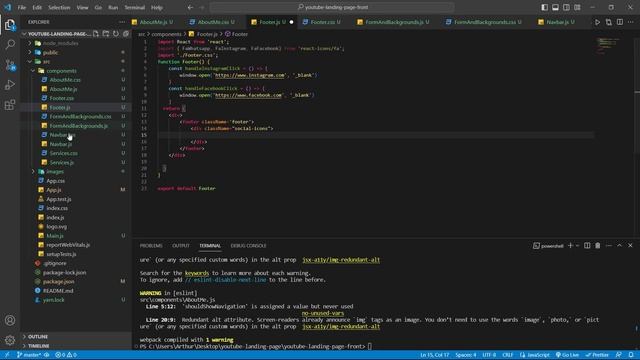
Task: Switch to the Footer.css editor tab
Action: point(322,22)
